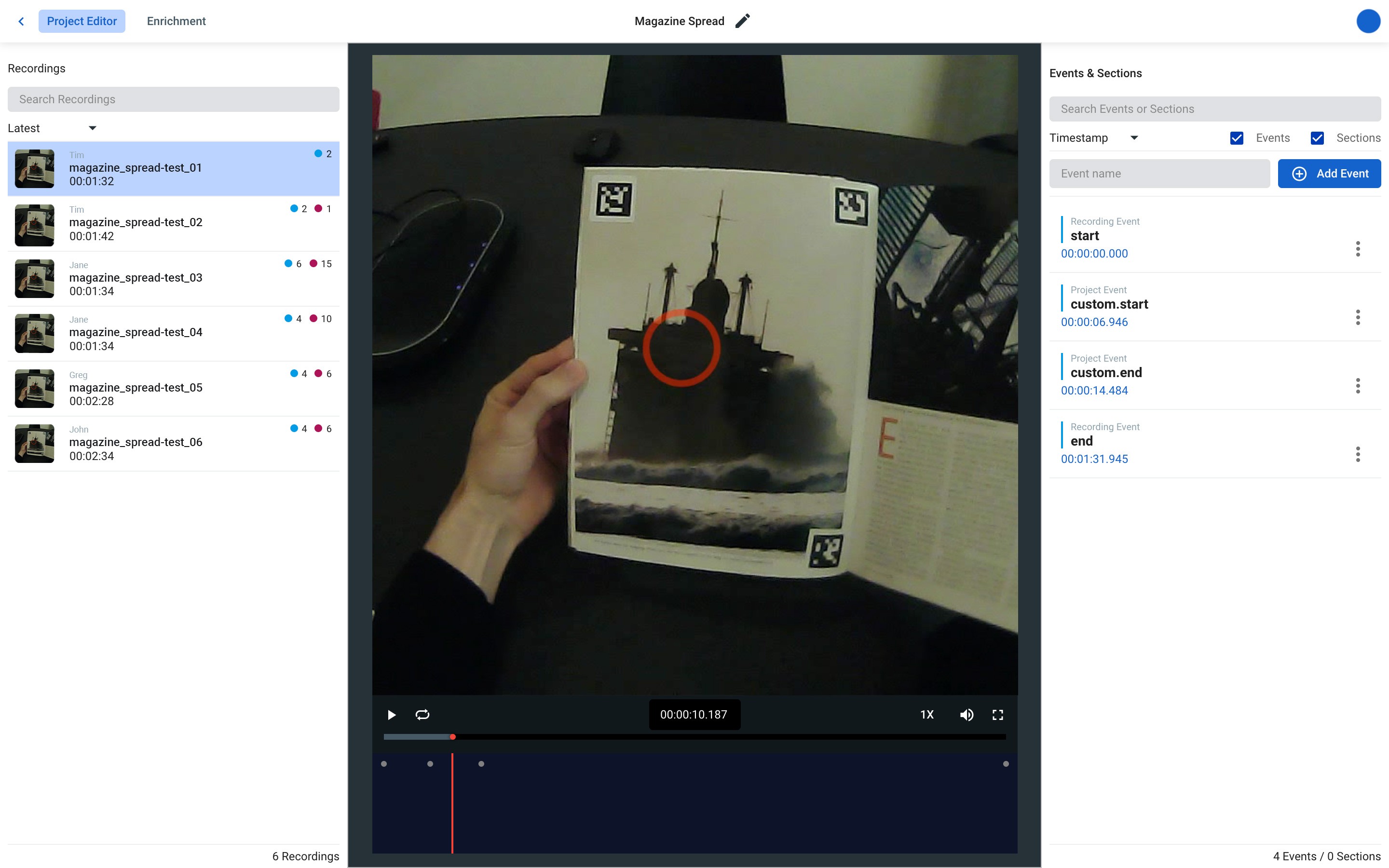Image resolution: width=1389 pixels, height=868 pixels.
Task: Mute the video volume
Action: 967,714
